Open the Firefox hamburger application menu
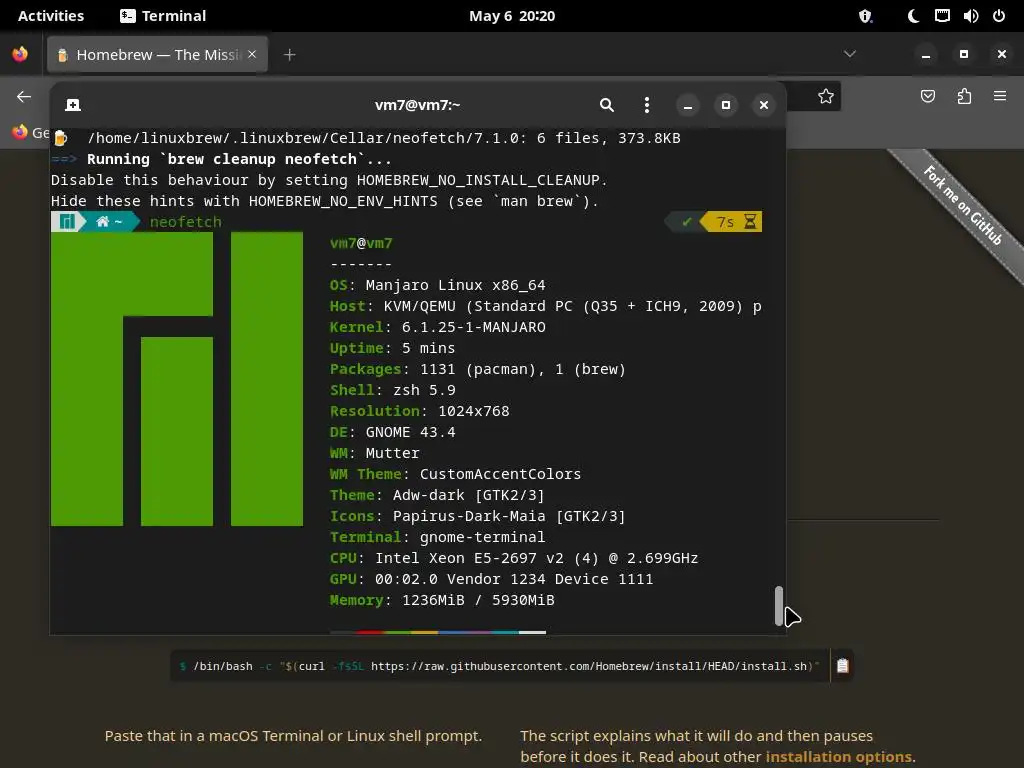 (x=1000, y=97)
